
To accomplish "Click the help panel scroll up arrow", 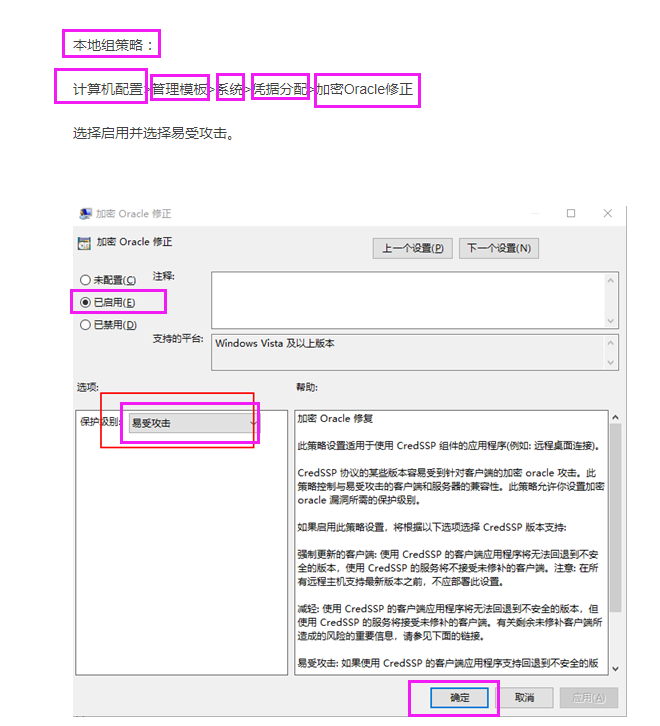I will [x=616, y=417].
